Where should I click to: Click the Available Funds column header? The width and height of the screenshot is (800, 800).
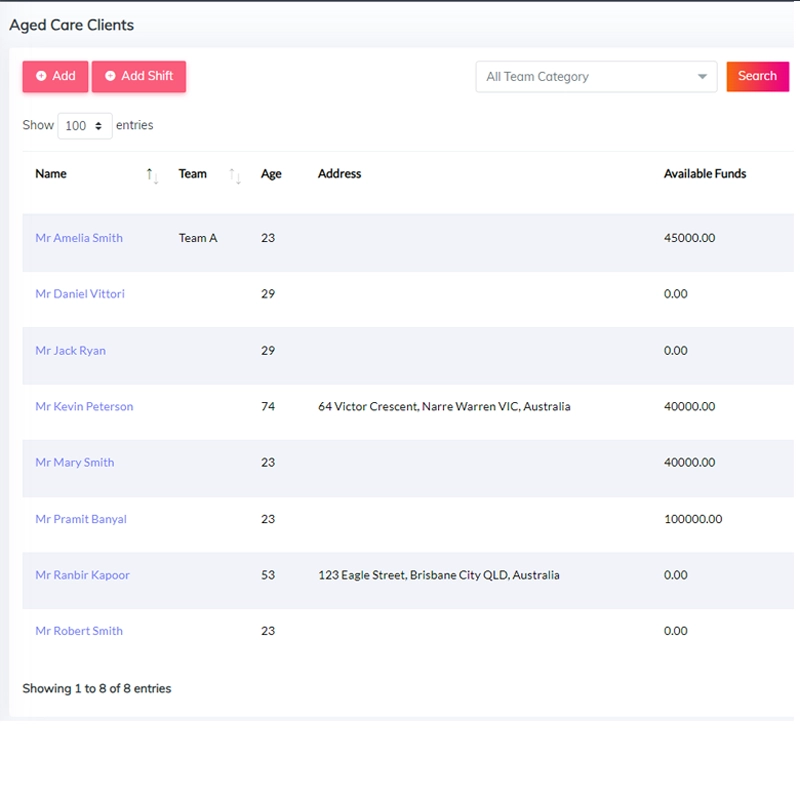point(705,174)
